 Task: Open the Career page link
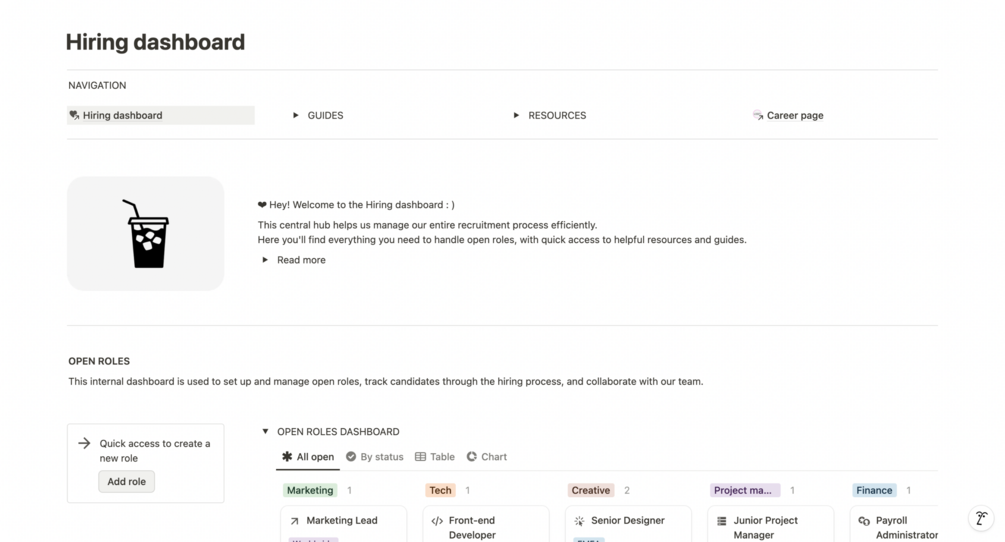pyautogui.click(x=795, y=115)
